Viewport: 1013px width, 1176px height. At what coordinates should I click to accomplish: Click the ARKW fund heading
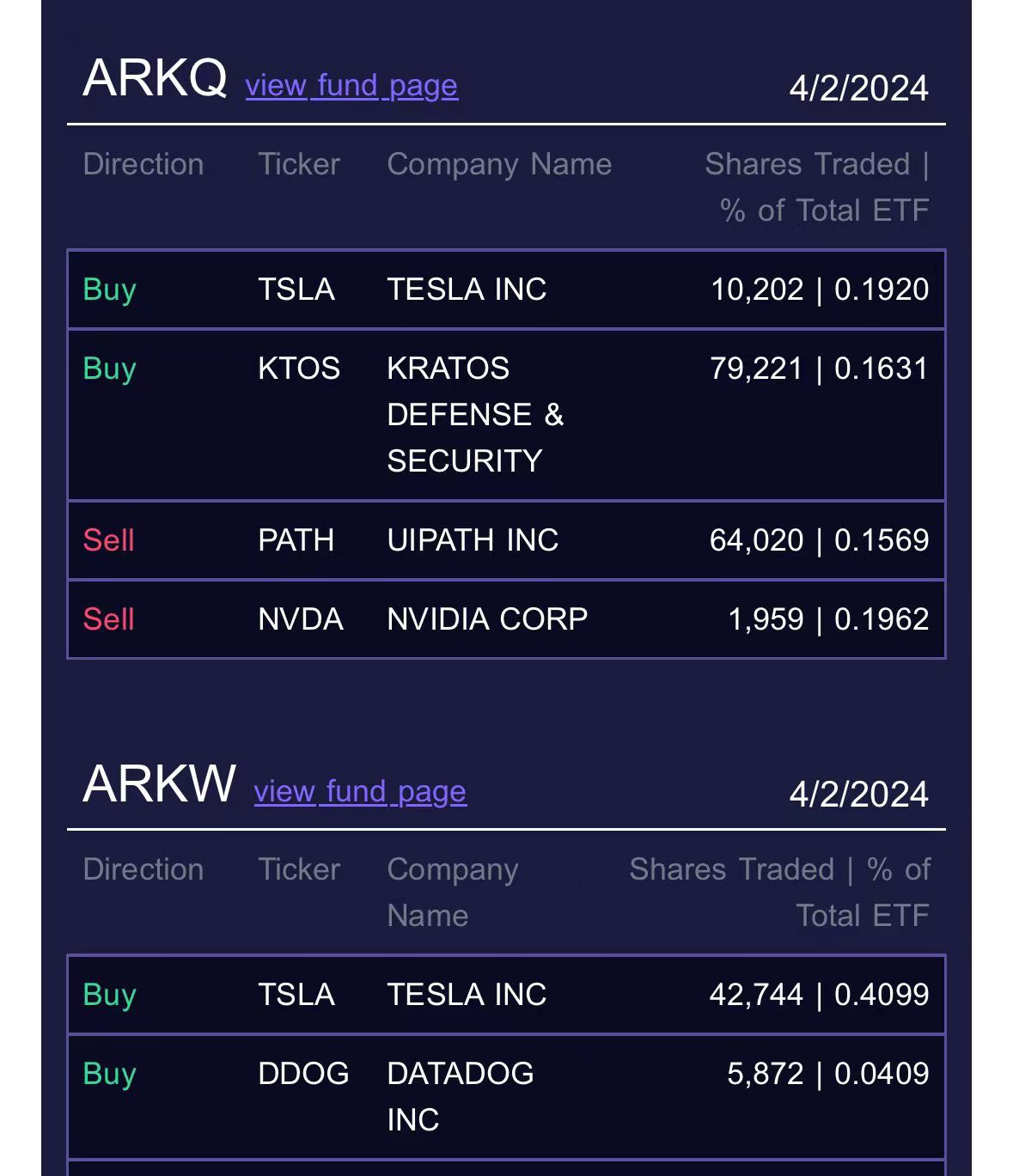click(x=159, y=783)
